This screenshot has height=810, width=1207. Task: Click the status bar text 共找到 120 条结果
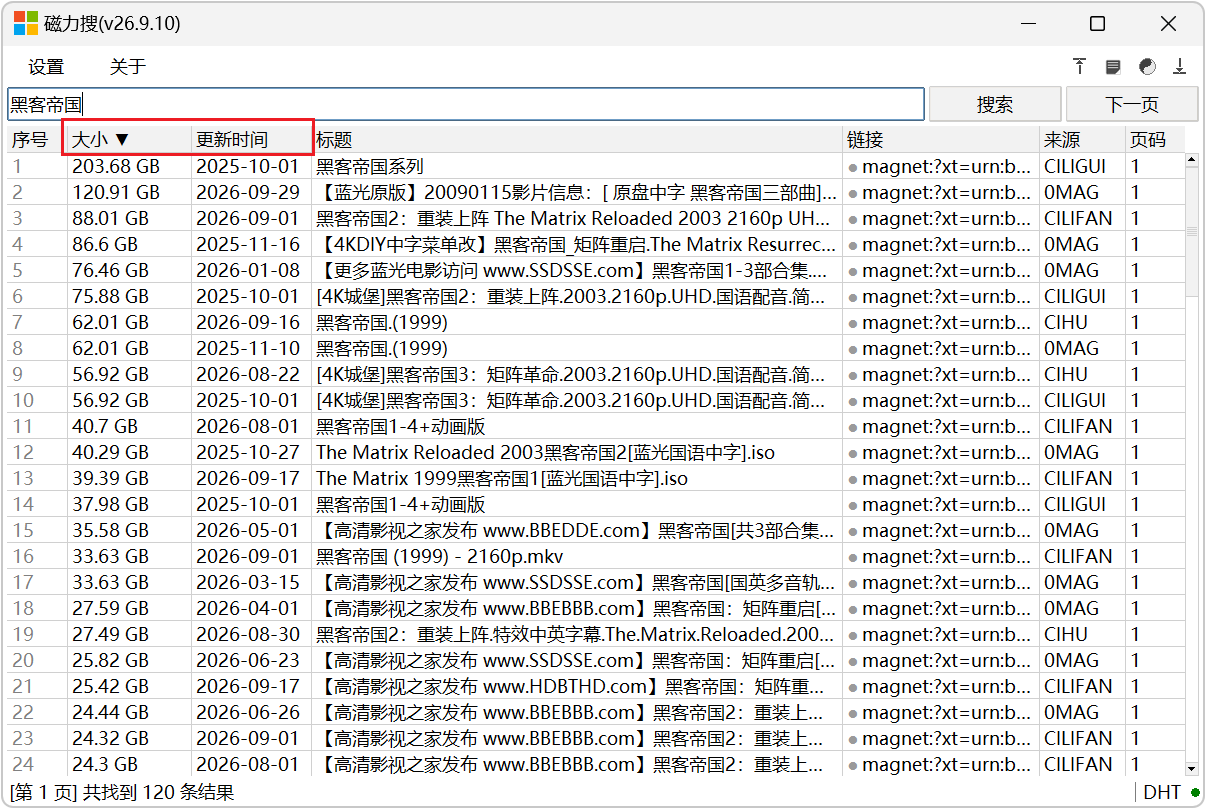tap(158, 793)
